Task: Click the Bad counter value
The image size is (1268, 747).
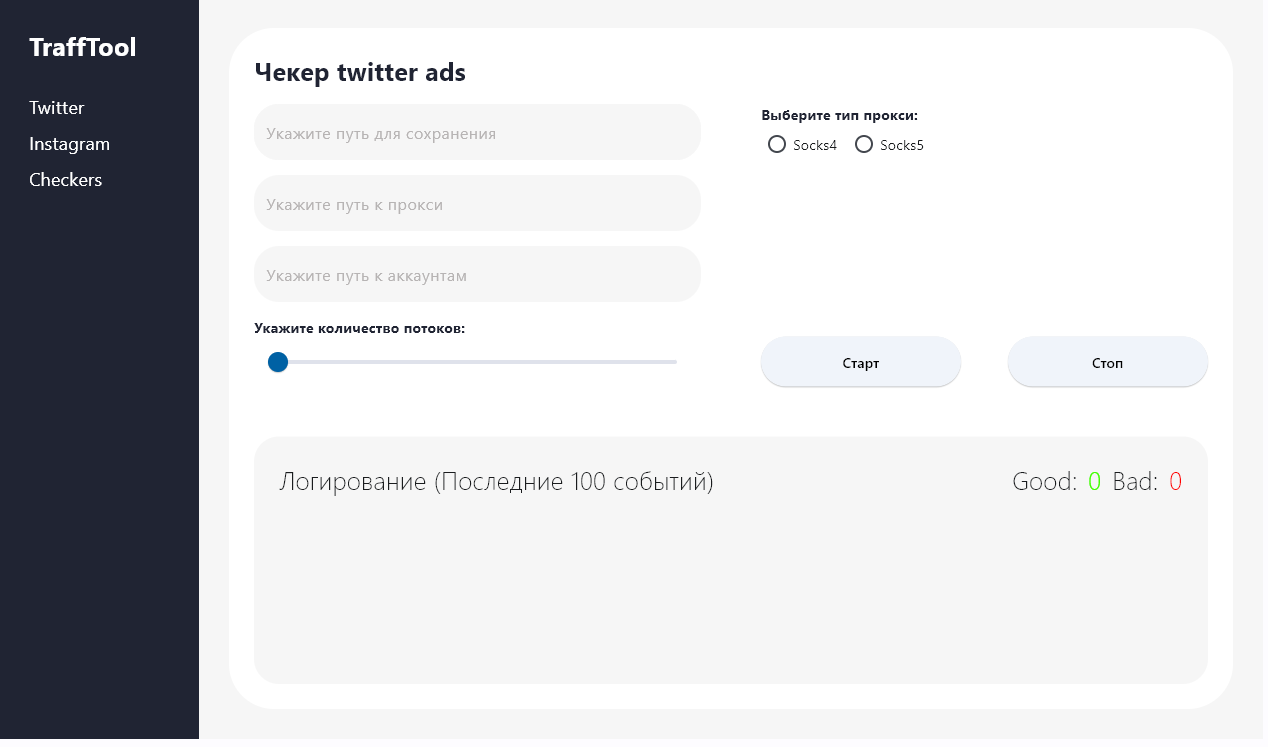Action: point(1175,482)
